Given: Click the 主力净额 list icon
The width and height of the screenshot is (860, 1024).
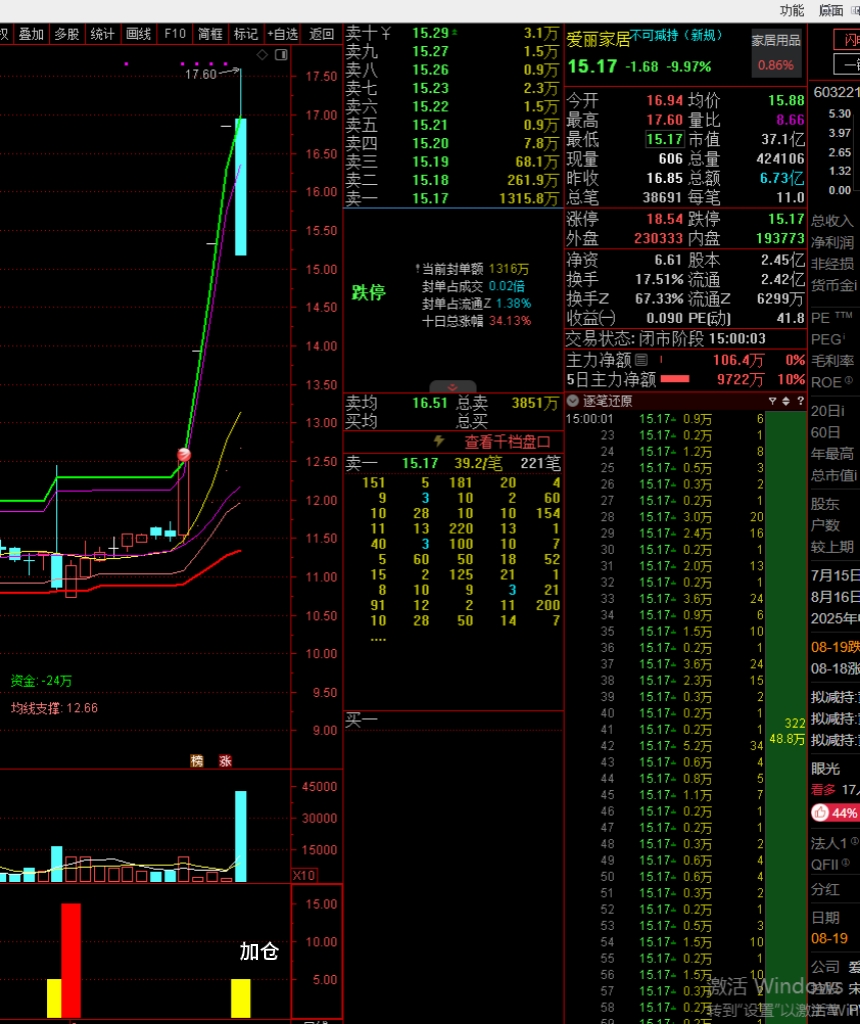Looking at the screenshot, I should click(x=641, y=359).
